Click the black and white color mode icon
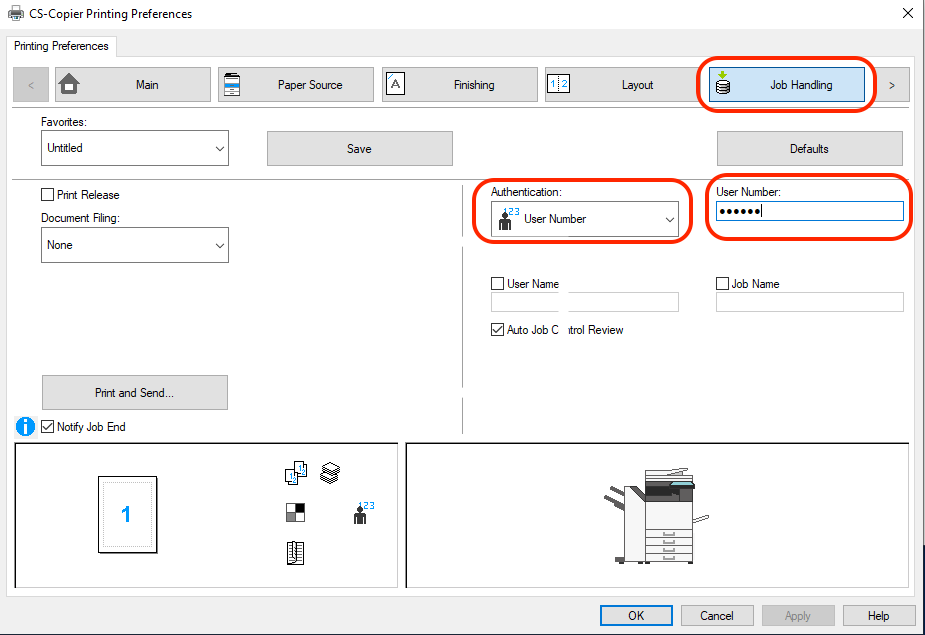The width and height of the screenshot is (925, 635). (x=296, y=513)
